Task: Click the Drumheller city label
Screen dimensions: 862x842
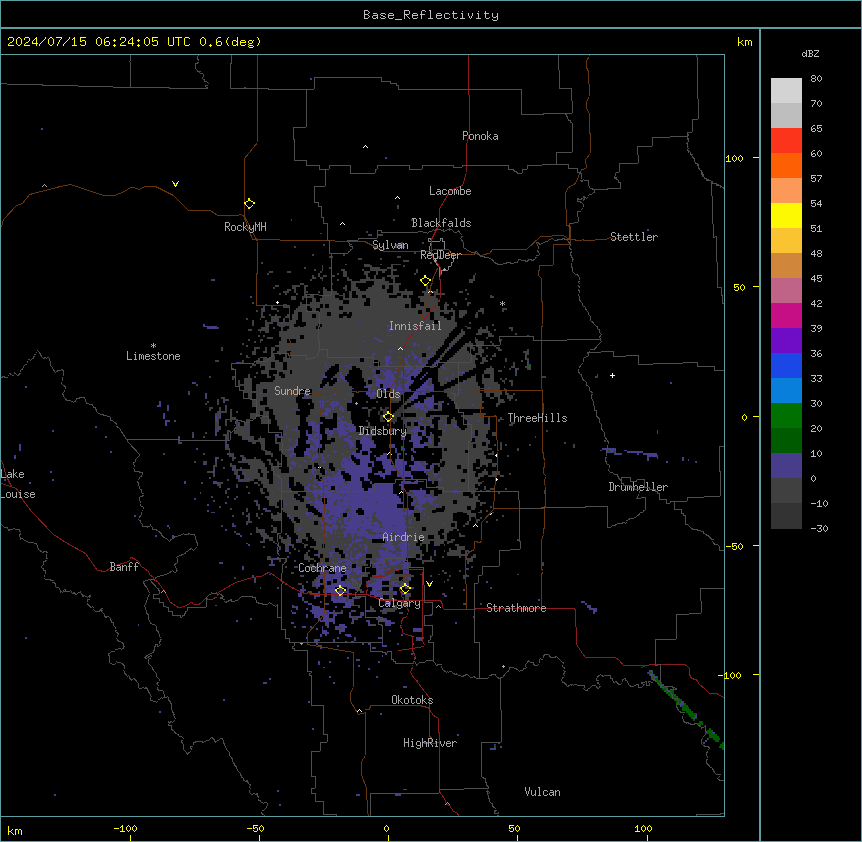Action: pyautogui.click(x=638, y=486)
